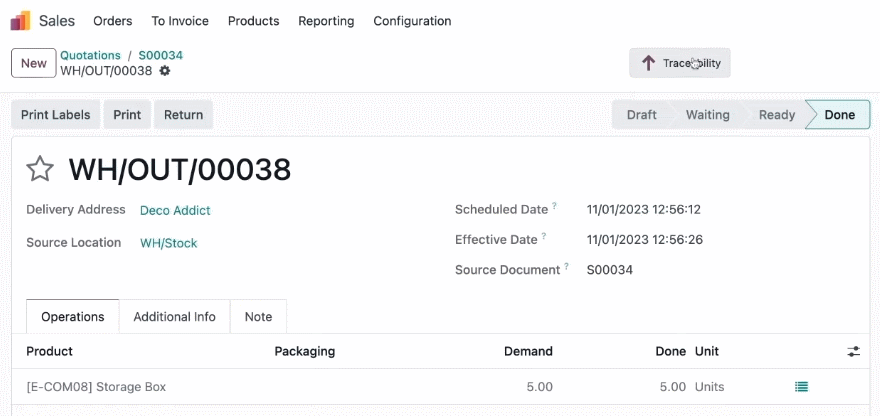
Task: Select the Done status stage
Action: point(838,115)
